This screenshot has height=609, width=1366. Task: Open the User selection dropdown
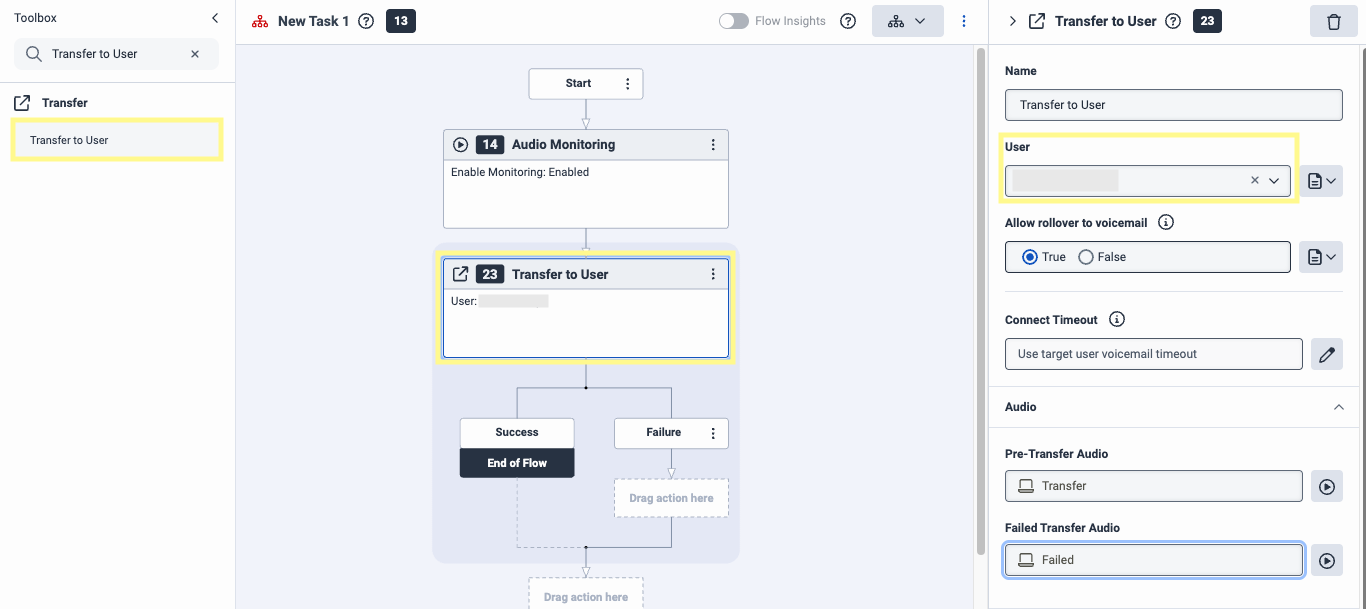1274,181
